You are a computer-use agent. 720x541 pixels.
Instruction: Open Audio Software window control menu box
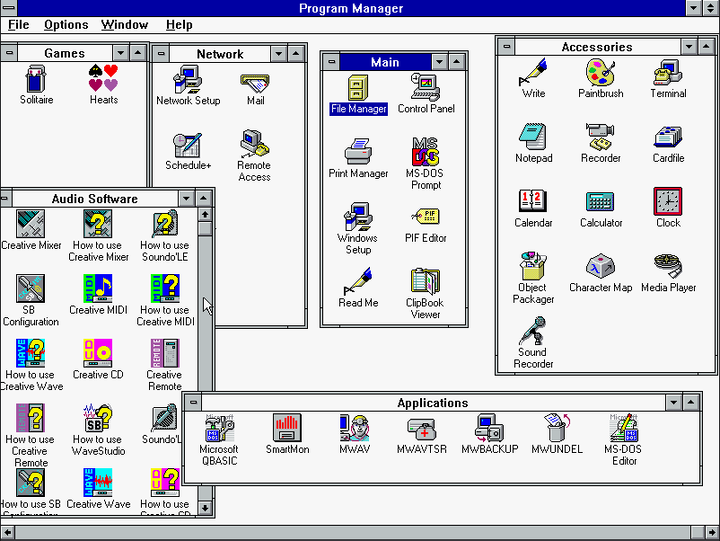(x=6, y=198)
